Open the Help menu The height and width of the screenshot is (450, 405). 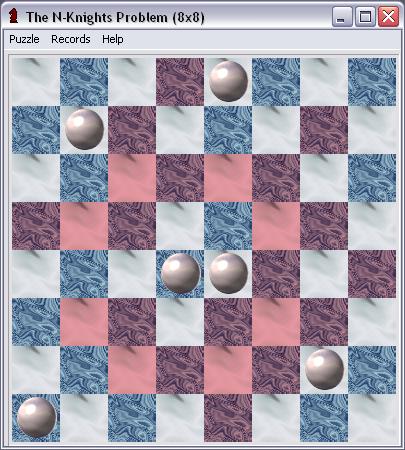[113, 39]
